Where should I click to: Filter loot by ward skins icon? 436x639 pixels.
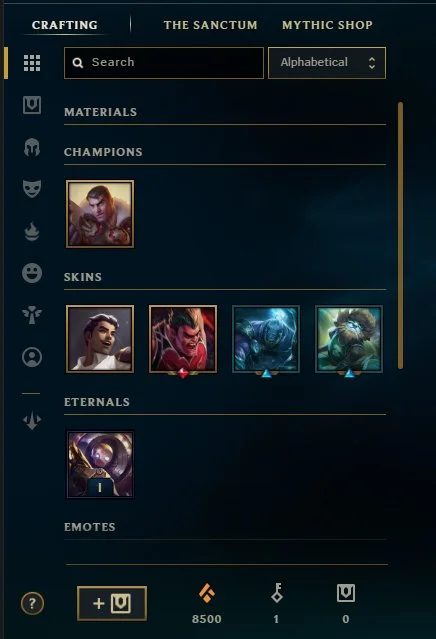(32, 315)
